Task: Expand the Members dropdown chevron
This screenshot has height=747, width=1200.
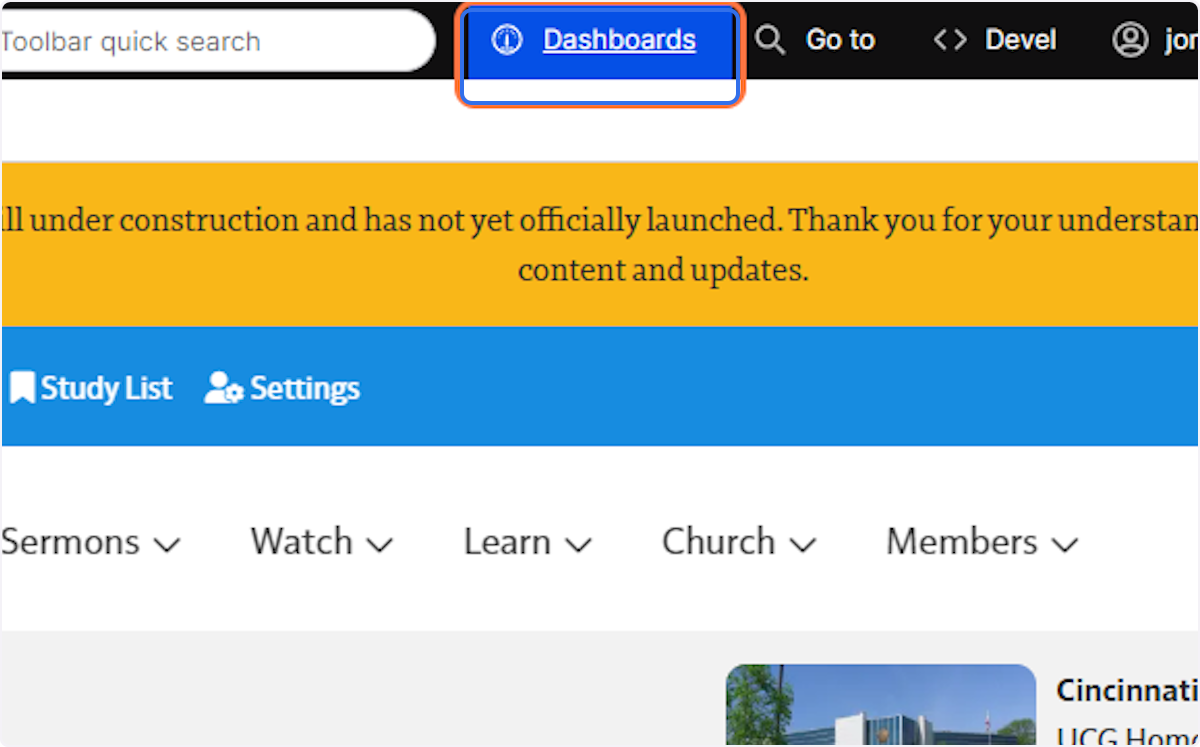Action: [x=1066, y=544]
